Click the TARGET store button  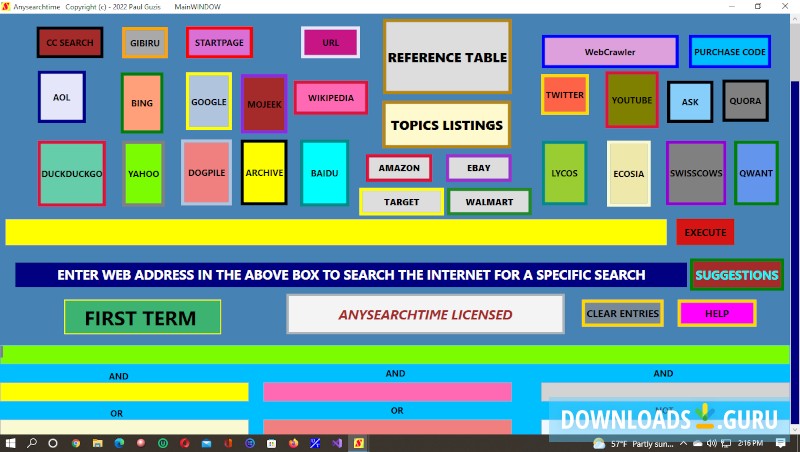[402, 202]
